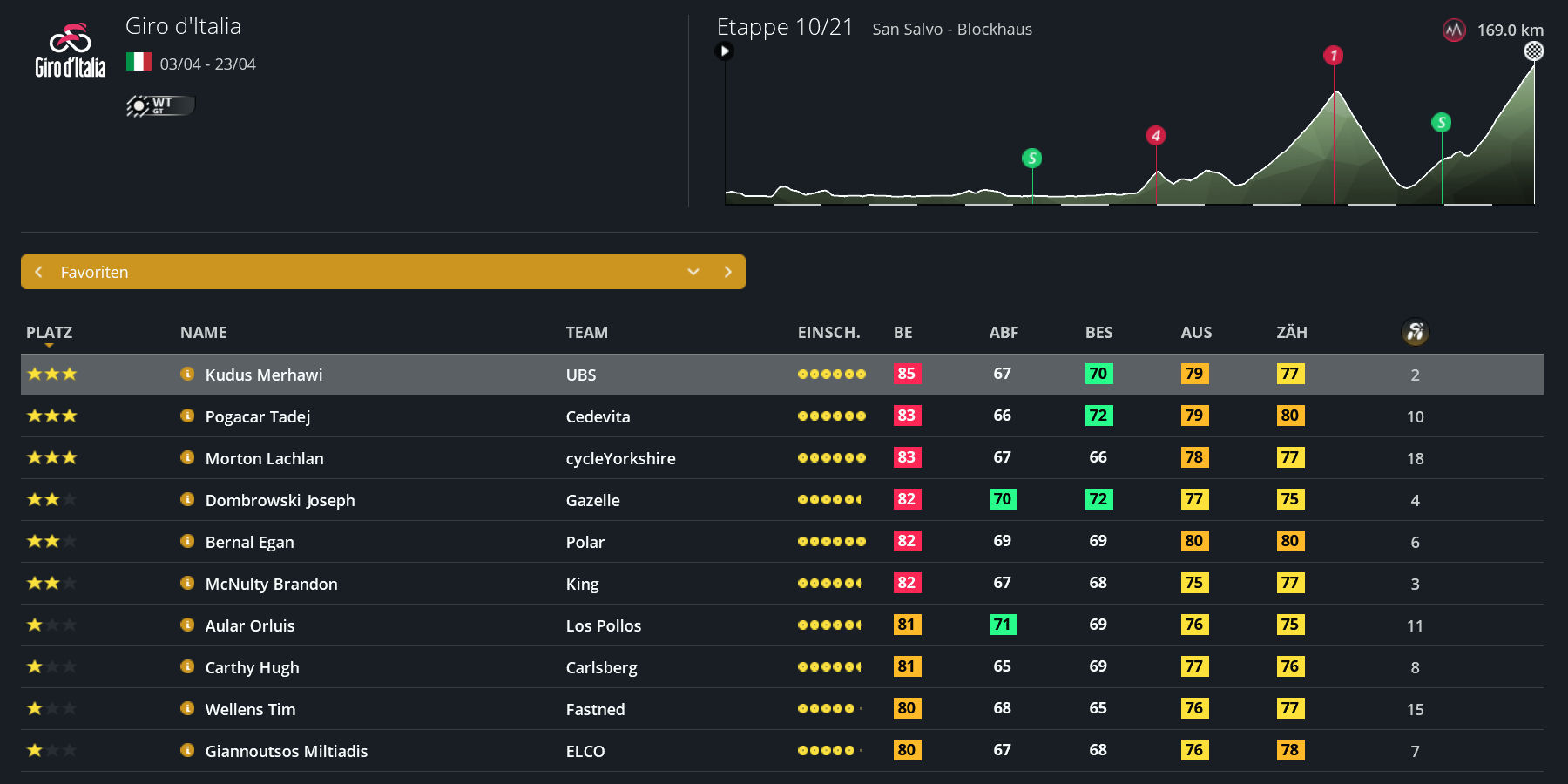Click the Italian flag icon
Image resolution: width=1568 pixels, height=784 pixels.
tap(139, 62)
